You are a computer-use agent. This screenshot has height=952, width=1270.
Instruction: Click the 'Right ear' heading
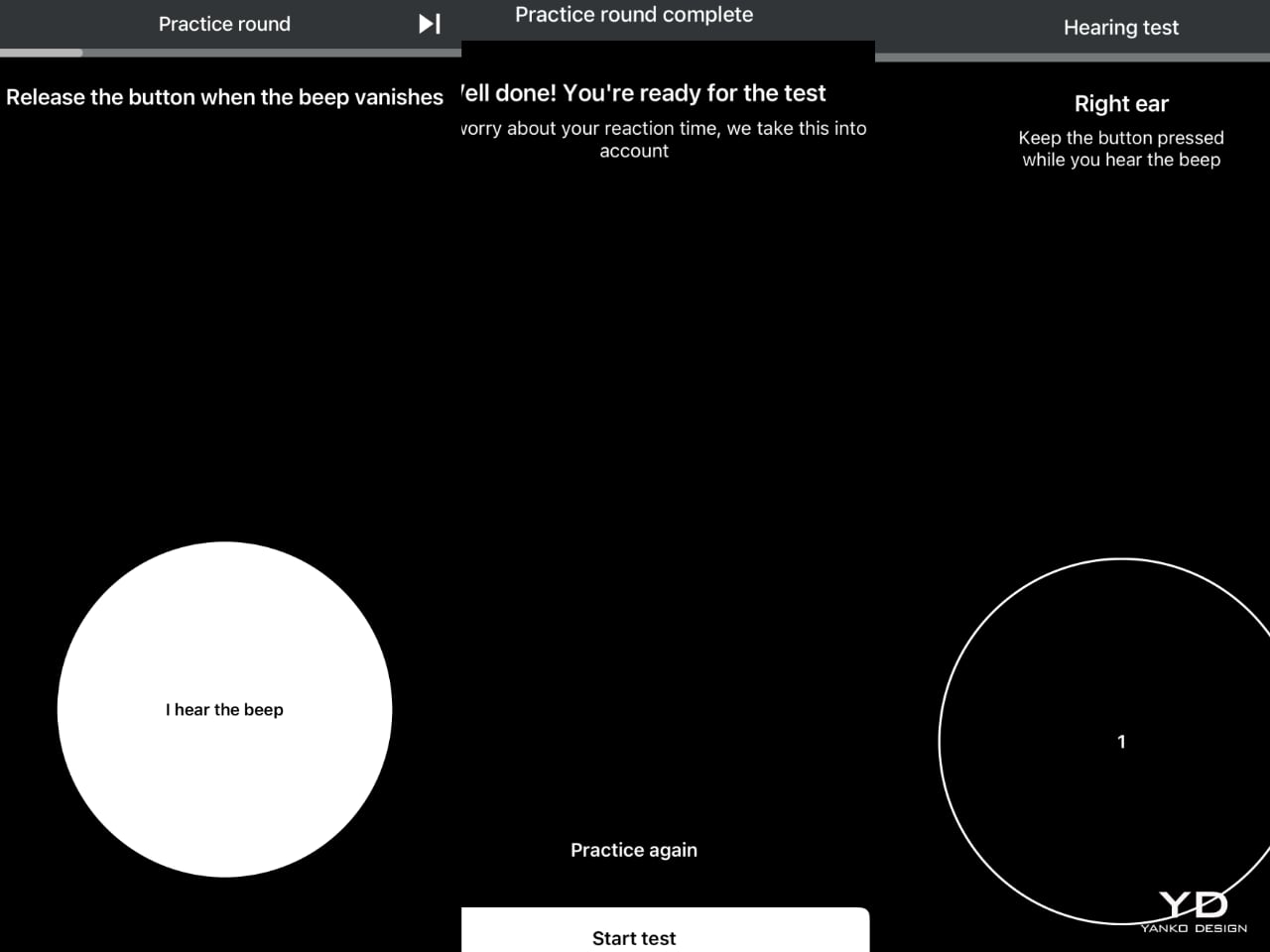tap(1121, 104)
